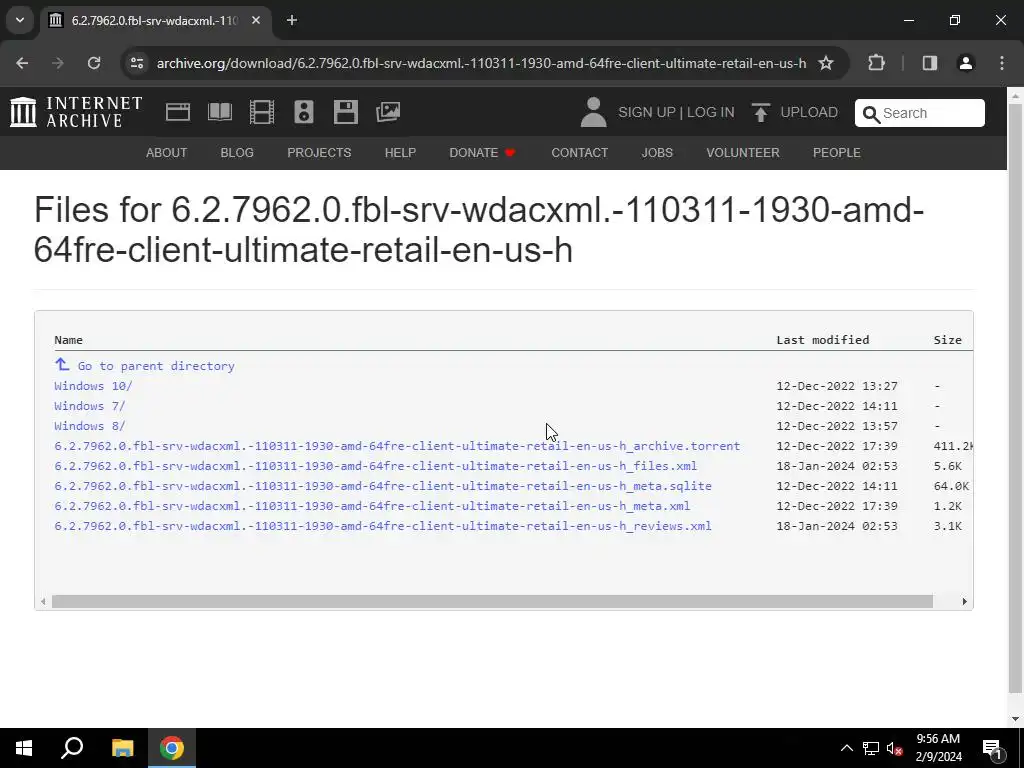Click the UPLOAD link text
Viewport: 1024px width, 768px height.
[809, 112]
